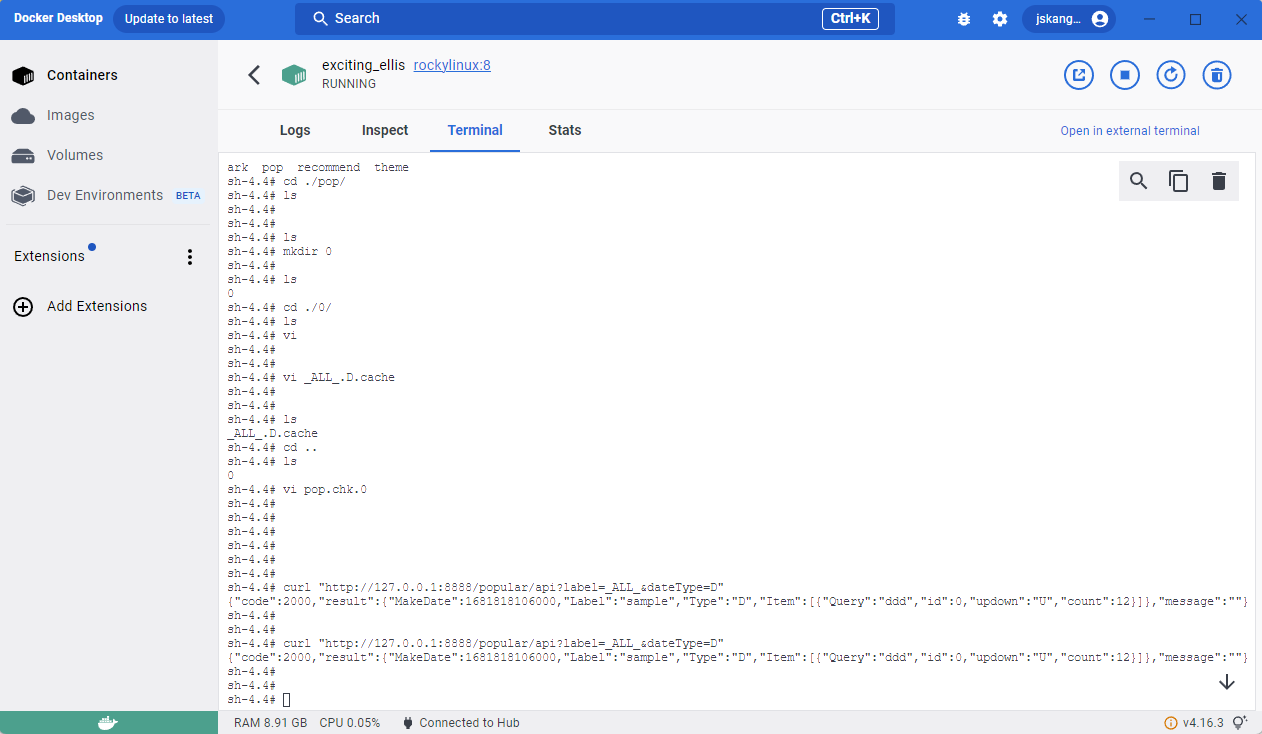1262x734 pixels.
Task: Open Volumes in the sidebar
Action: click(x=75, y=155)
